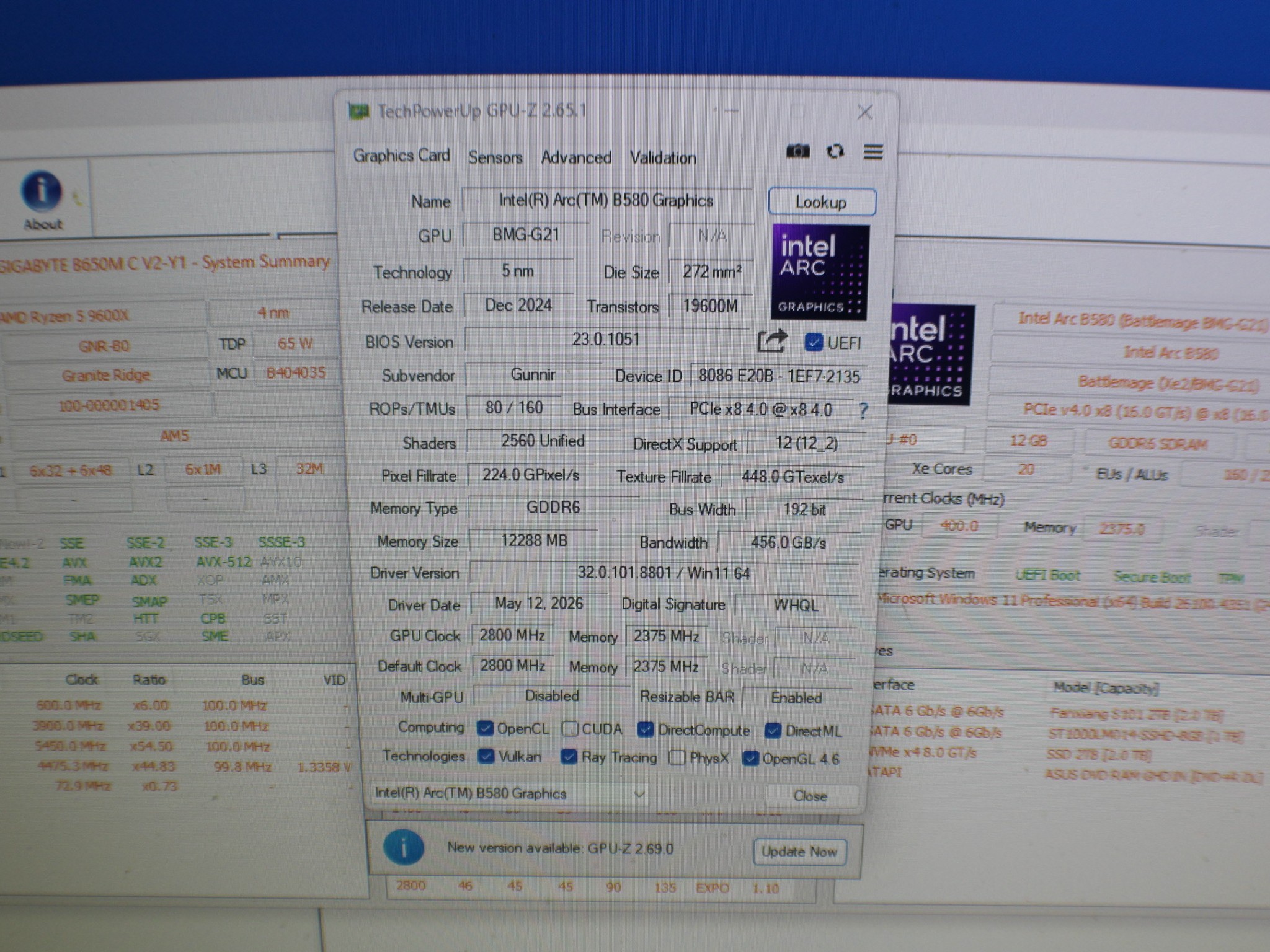1270x952 pixels.
Task: Click the Xe Cores value 20 in HWiNFO
Action: [x=1027, y=469]
